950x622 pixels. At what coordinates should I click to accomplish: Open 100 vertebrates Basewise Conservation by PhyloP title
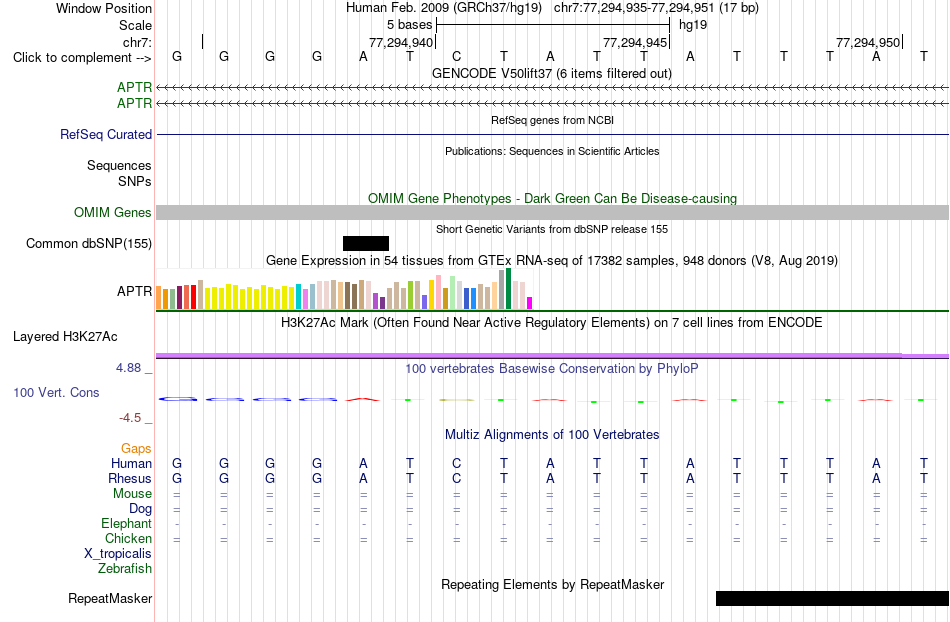551,368
